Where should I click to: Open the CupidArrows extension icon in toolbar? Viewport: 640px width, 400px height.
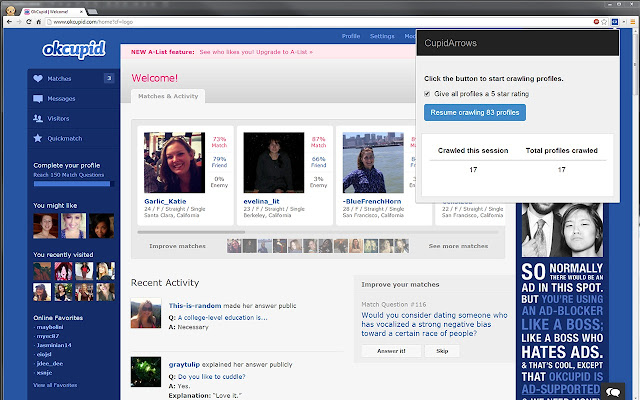click(615, 22)
